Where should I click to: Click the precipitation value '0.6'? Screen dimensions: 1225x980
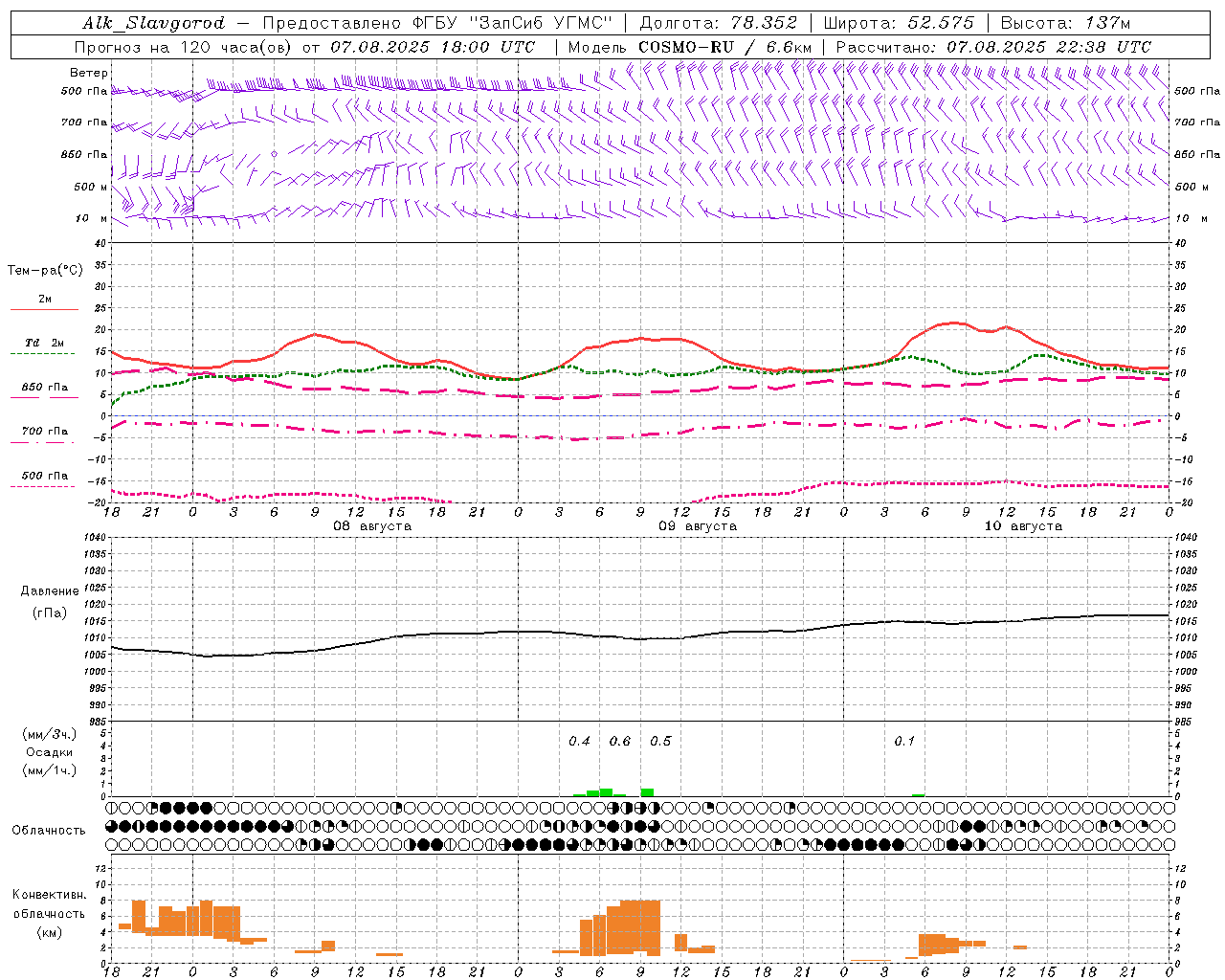[620, 741]
